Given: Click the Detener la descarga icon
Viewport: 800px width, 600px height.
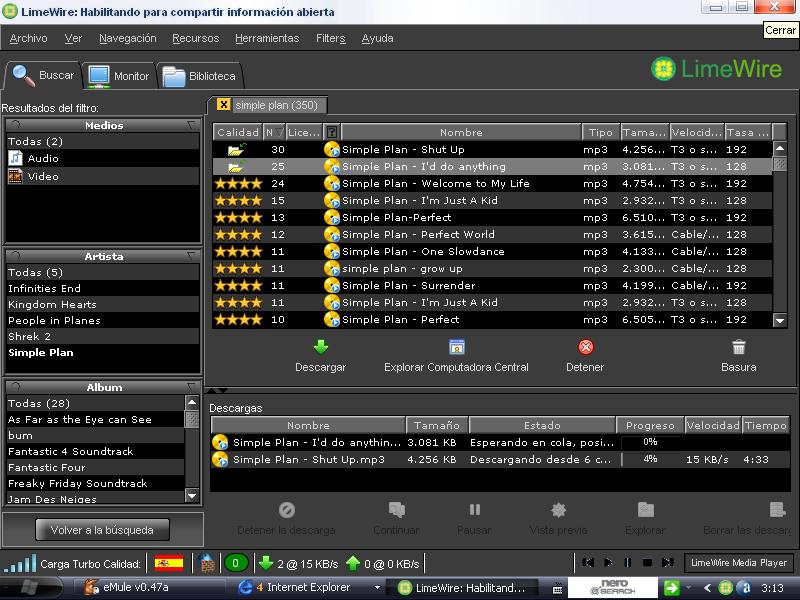Looking at the screenshot, I should coord(287,510).
